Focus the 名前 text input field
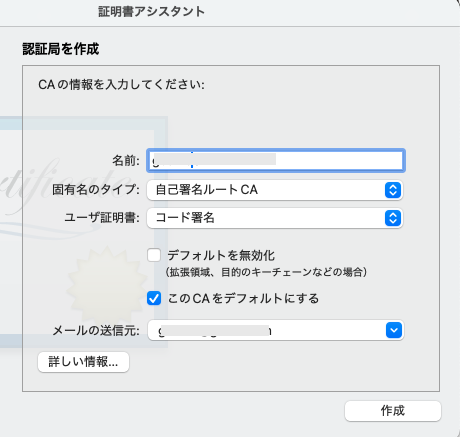 pos(276,161)
